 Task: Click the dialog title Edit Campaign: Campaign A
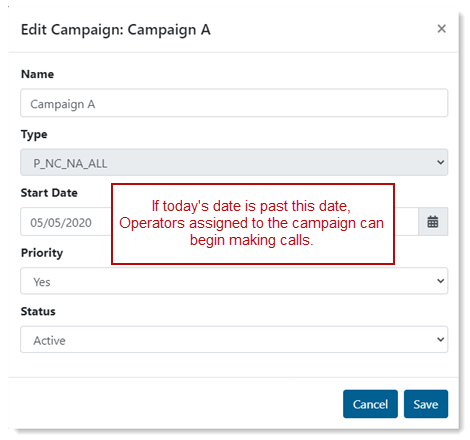116,30
